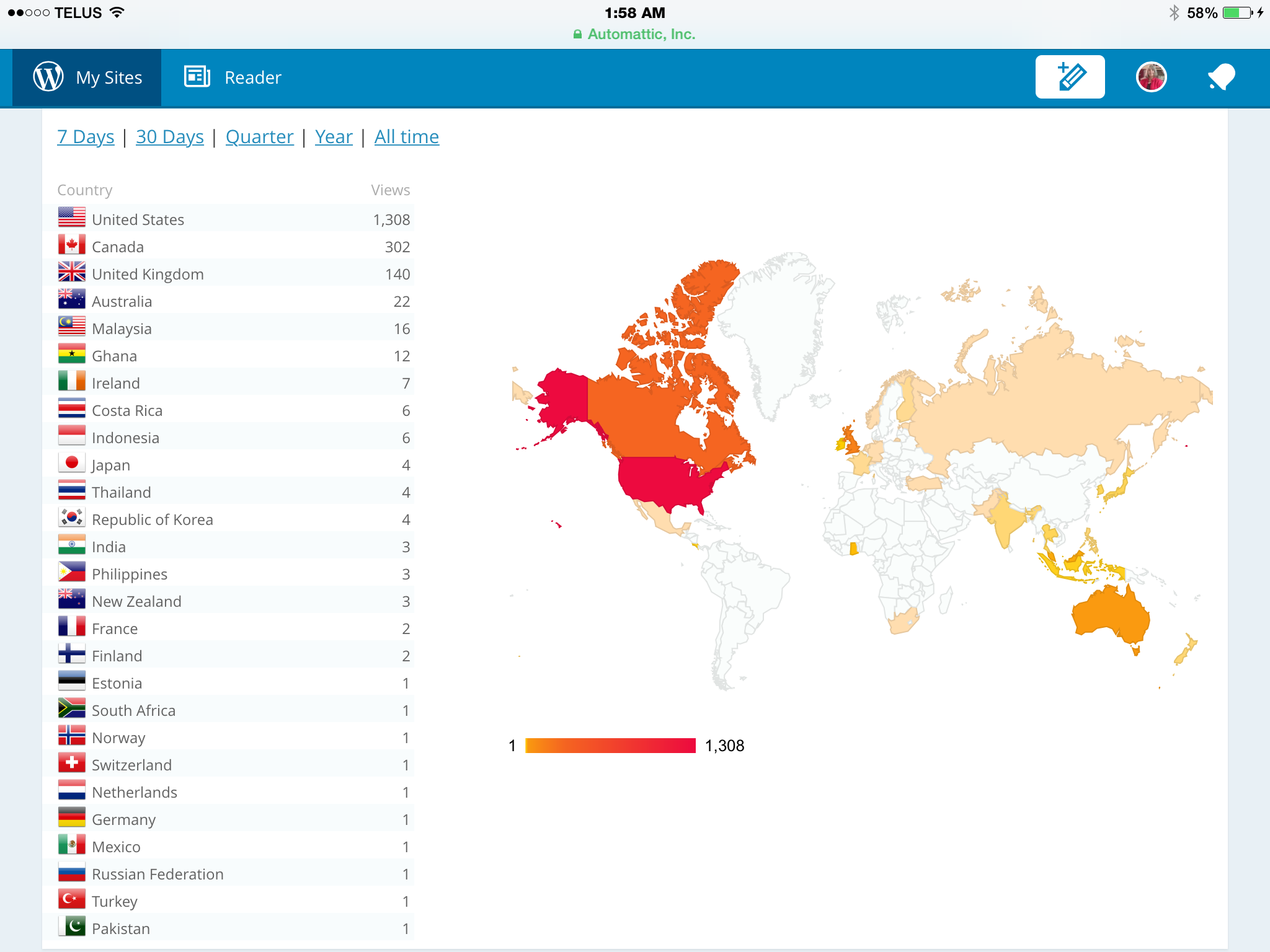Open the Reader newspaper icon
Viewport: 1270px width, 952px height.
point(197,77)
